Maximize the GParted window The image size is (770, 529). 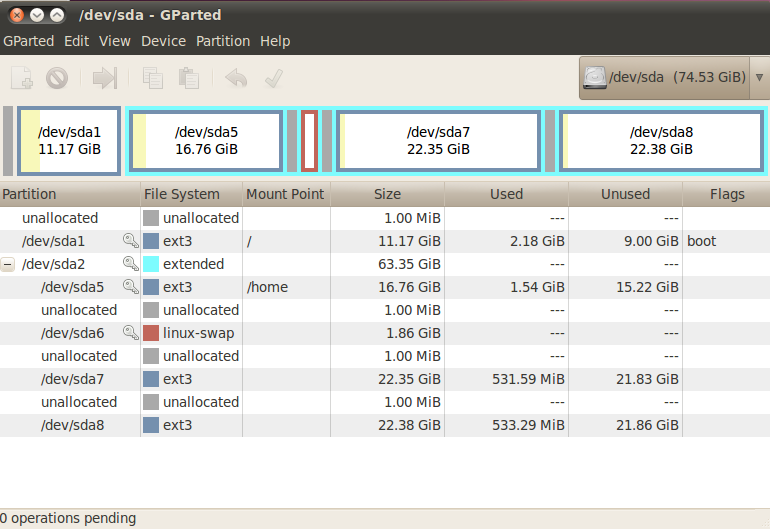(57, 15)
